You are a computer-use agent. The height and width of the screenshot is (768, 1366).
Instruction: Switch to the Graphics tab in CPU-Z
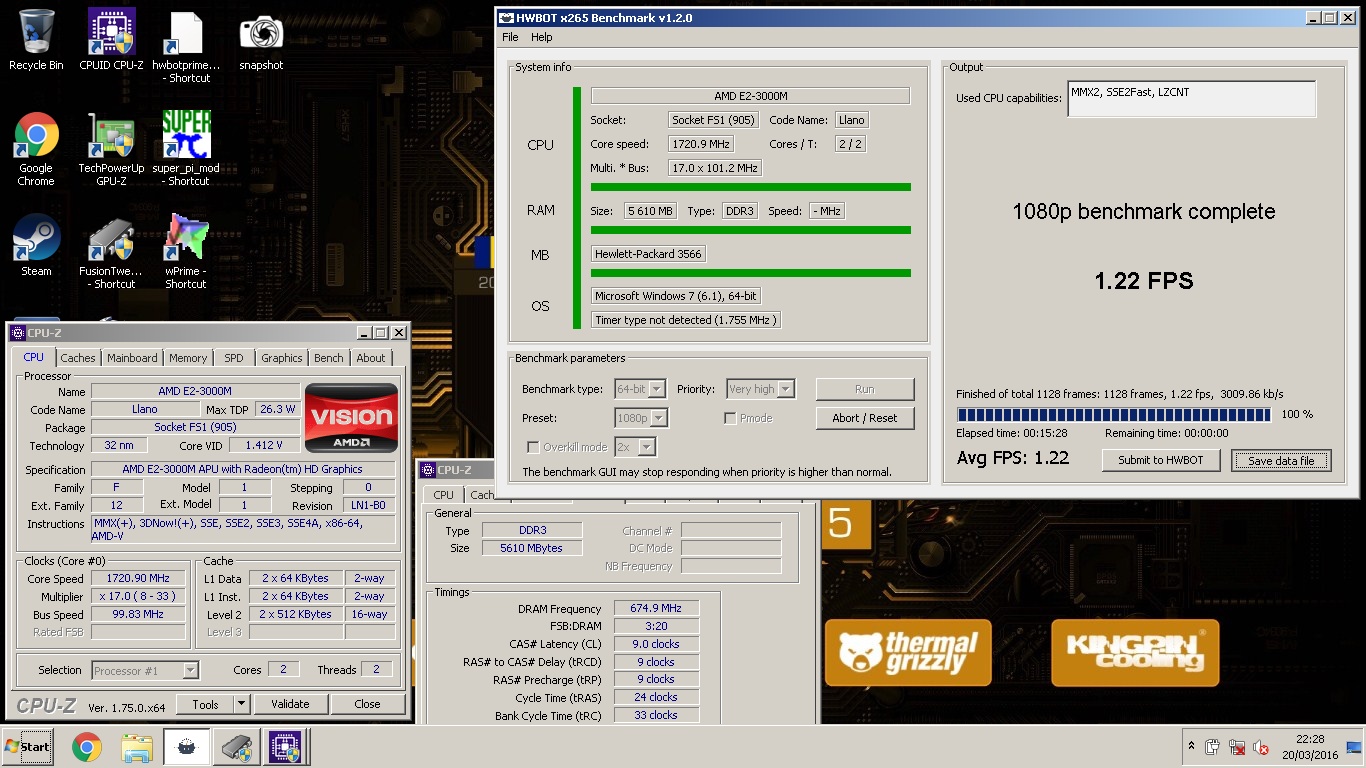pos(282,358)
